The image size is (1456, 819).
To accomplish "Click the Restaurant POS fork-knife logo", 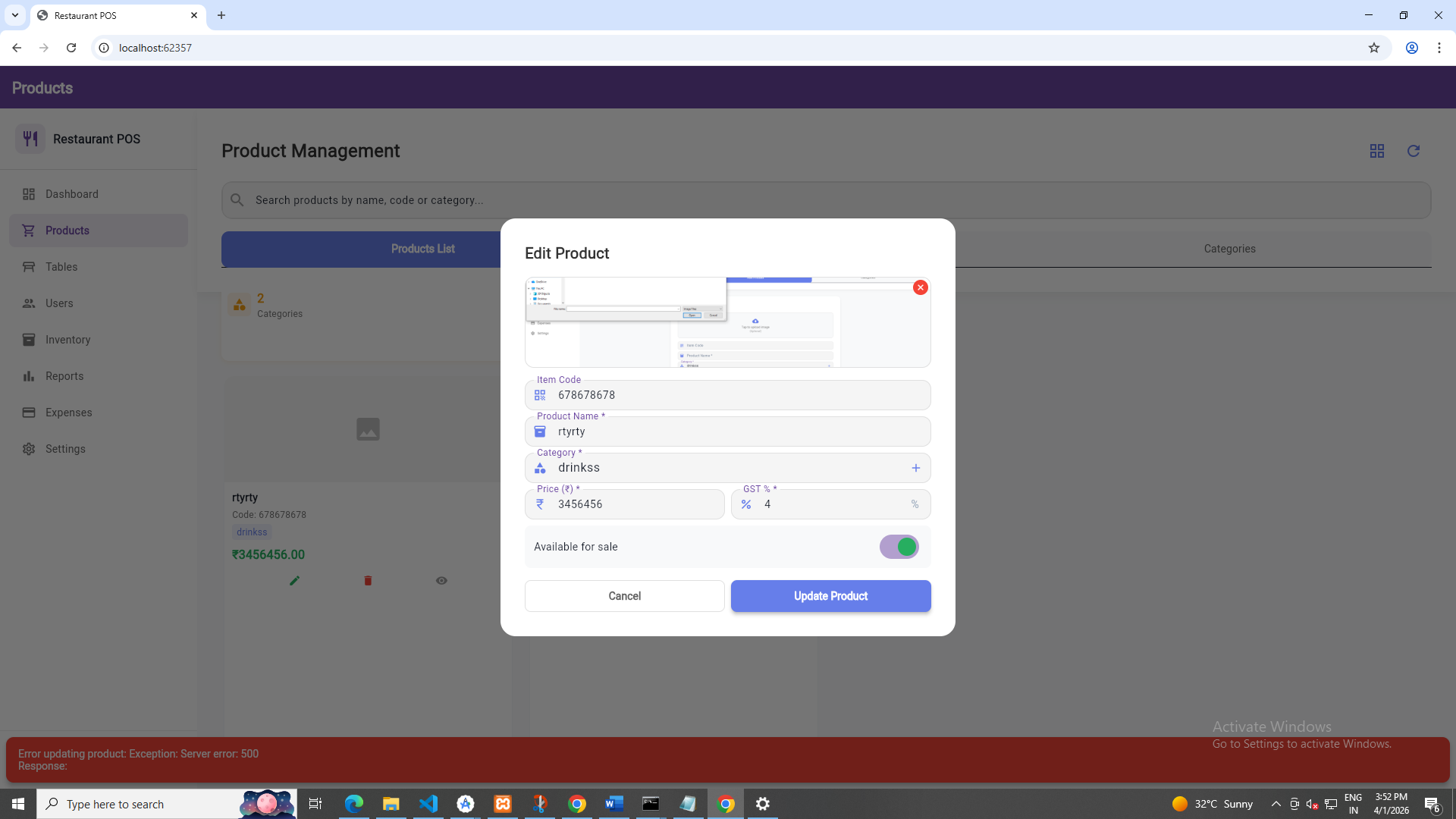I will (30, 139).
